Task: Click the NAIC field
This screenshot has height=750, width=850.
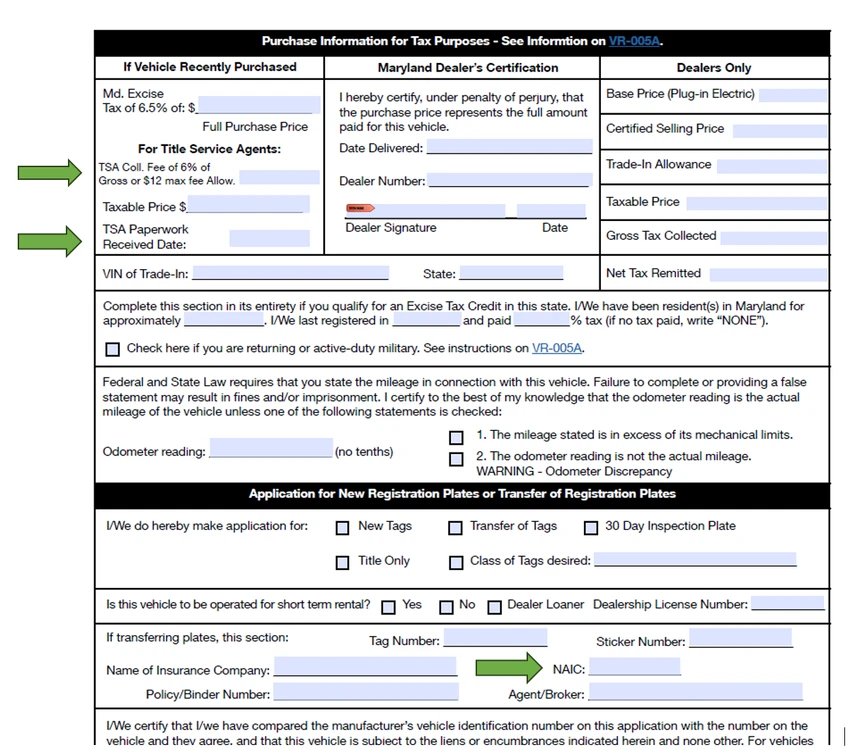Action: [635, 667]
